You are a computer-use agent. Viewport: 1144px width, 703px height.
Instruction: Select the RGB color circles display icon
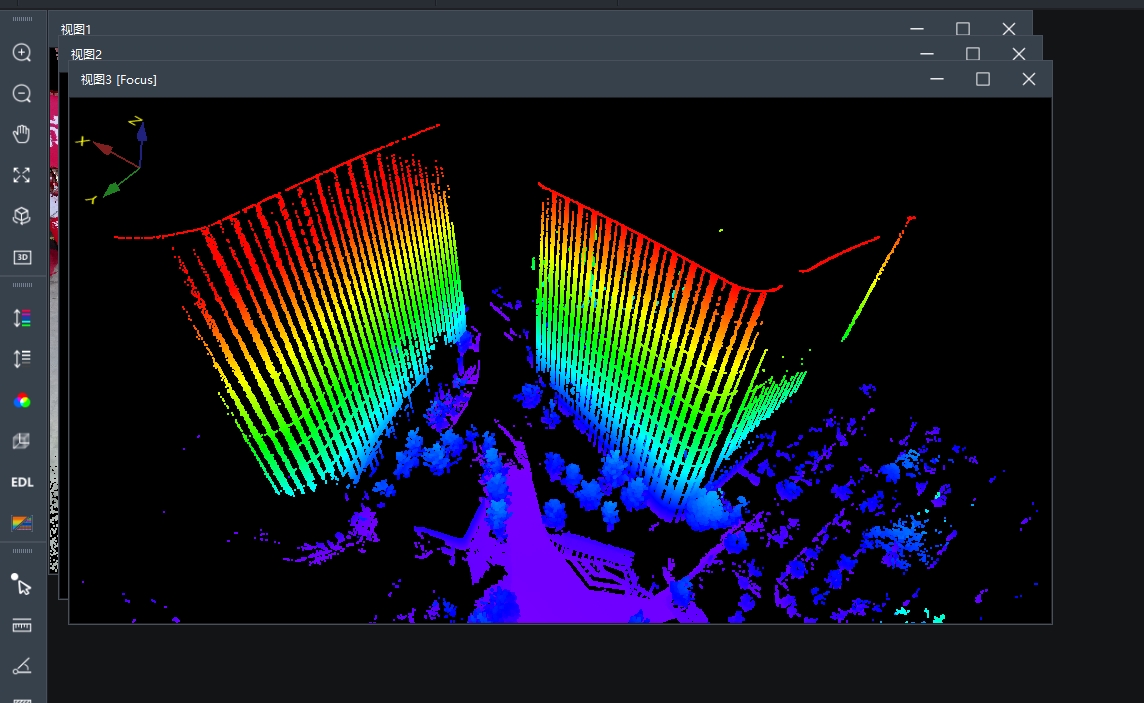pos(22,401)
